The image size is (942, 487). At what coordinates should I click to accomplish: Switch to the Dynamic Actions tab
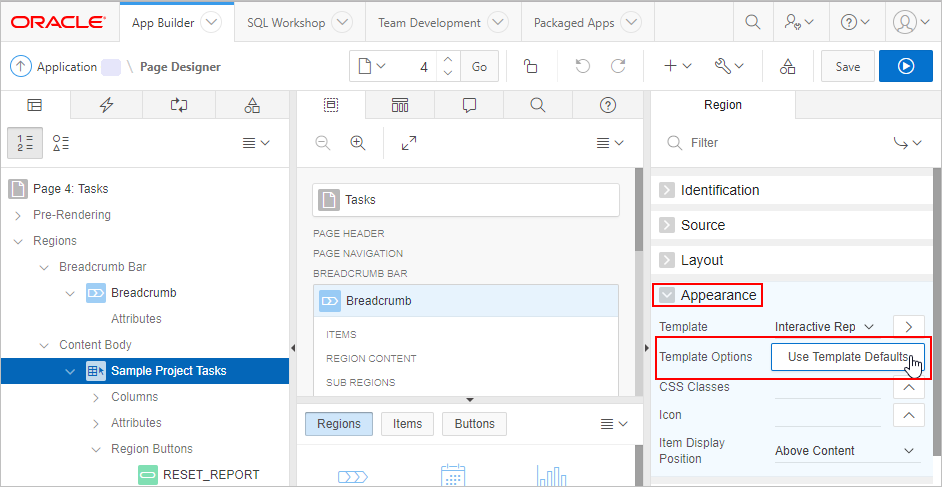(x=106, y=105)
